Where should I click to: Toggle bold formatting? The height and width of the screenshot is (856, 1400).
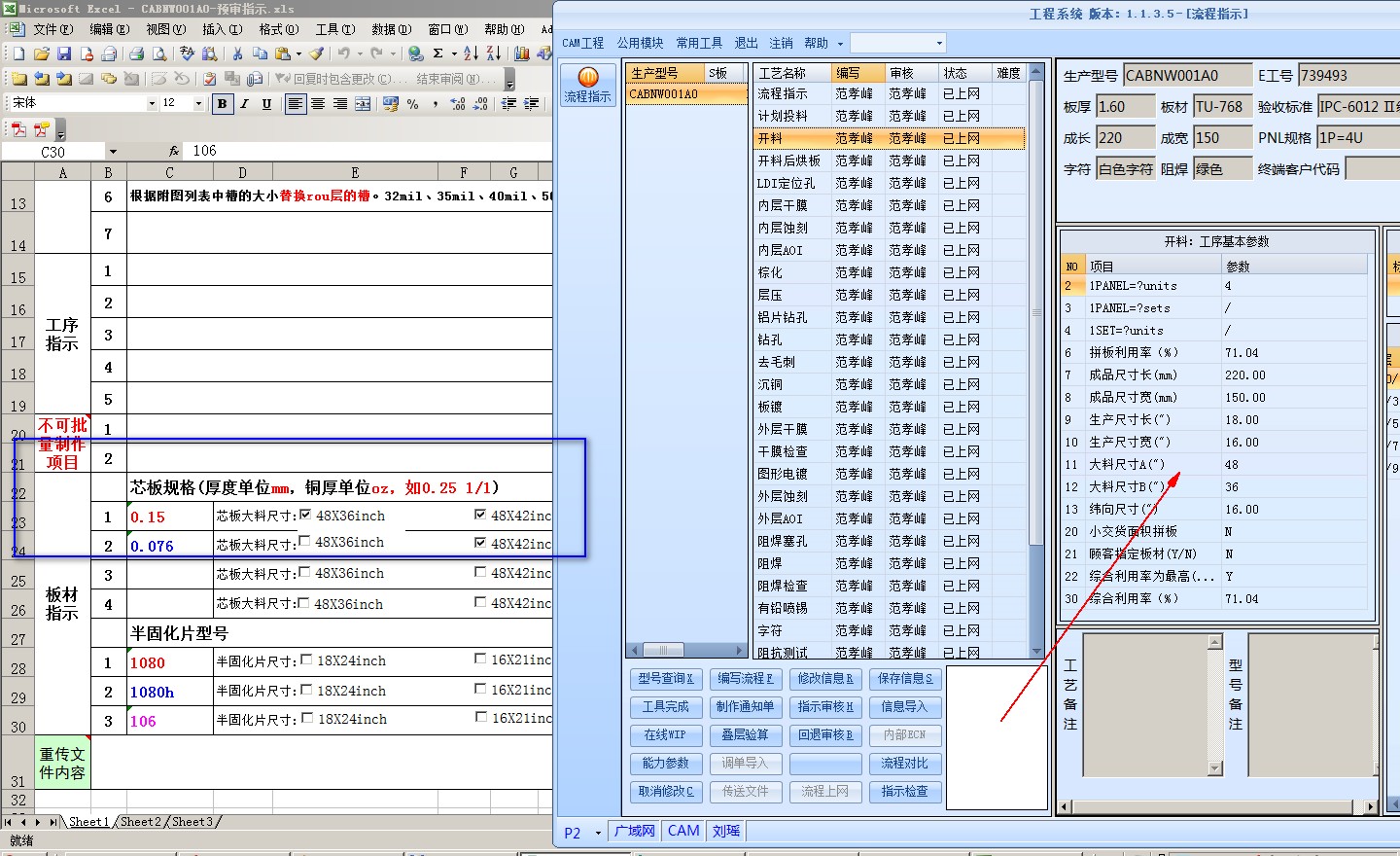pos(223,103)
